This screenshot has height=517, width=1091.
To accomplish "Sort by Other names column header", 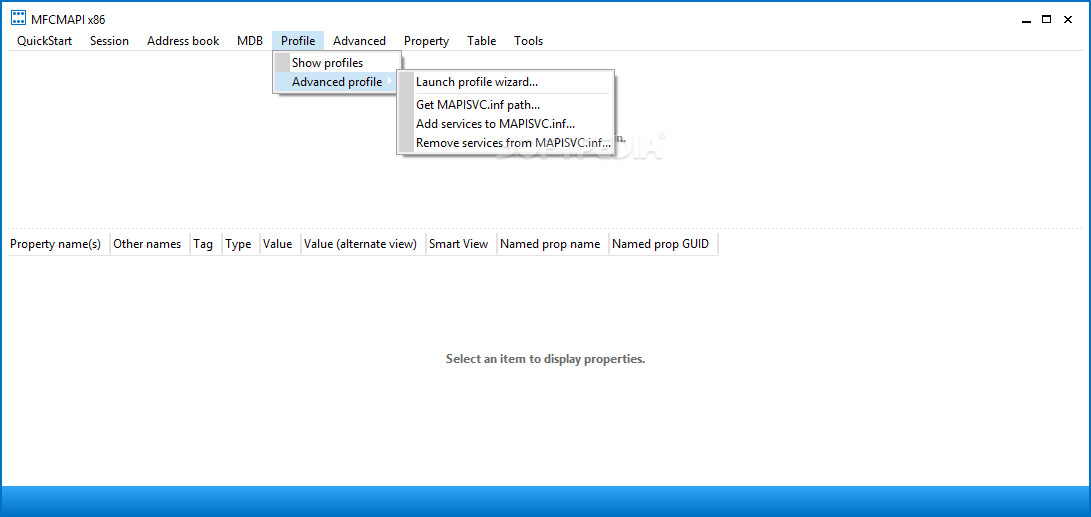I will [x=150, y=244].
